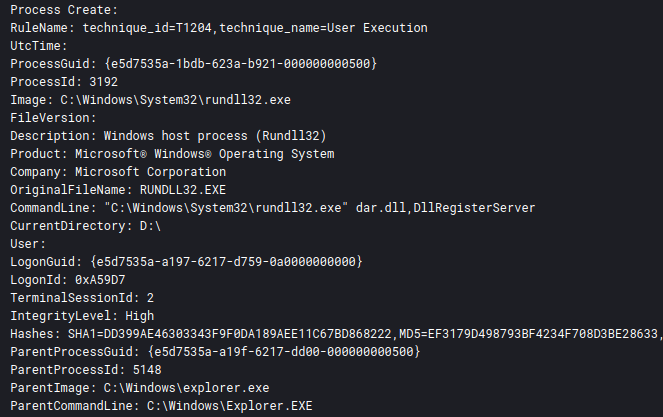Click TerminalSessionId value 2
Viewport: 663px width, 417px height.
pyautogui.click(x=151, y=298)
